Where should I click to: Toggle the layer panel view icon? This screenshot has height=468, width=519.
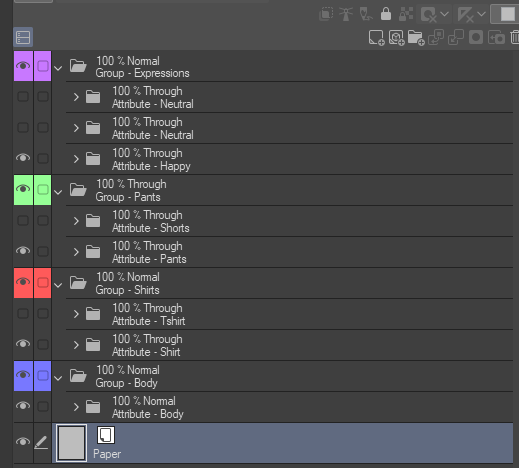pos(23,37)
